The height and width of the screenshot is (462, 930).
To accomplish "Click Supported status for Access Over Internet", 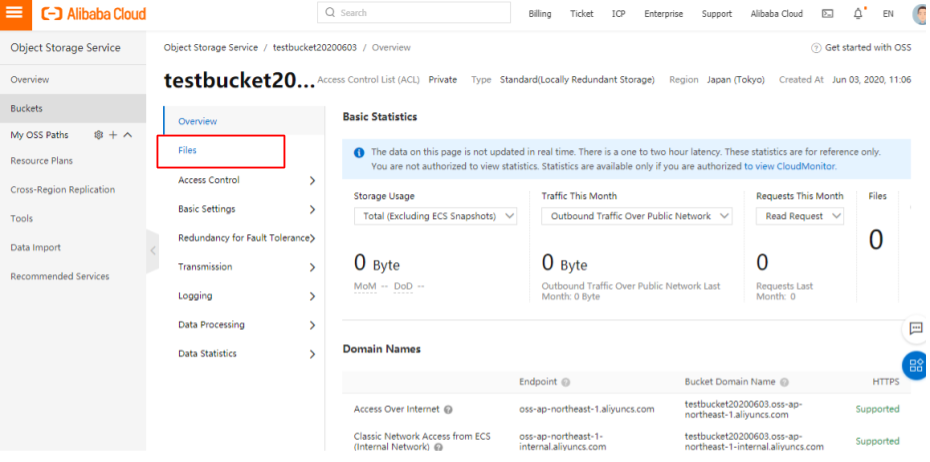I will coord(877,409).
